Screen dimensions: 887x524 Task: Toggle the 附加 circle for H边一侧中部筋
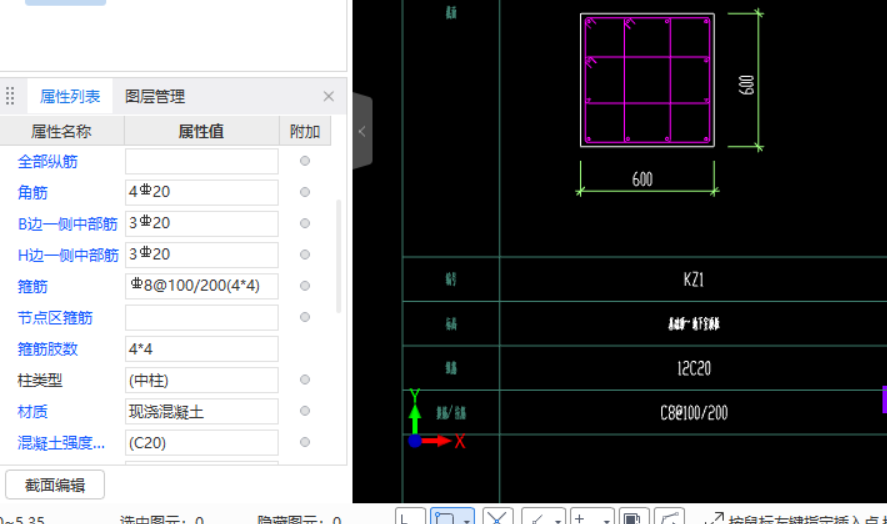(305, 255)
